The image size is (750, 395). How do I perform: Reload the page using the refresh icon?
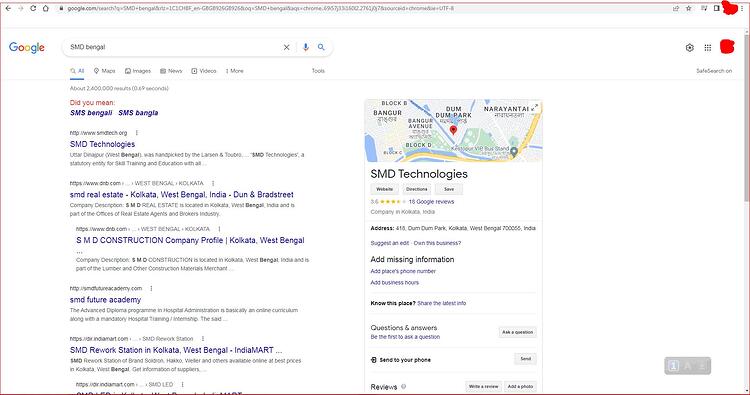(33, 8)
